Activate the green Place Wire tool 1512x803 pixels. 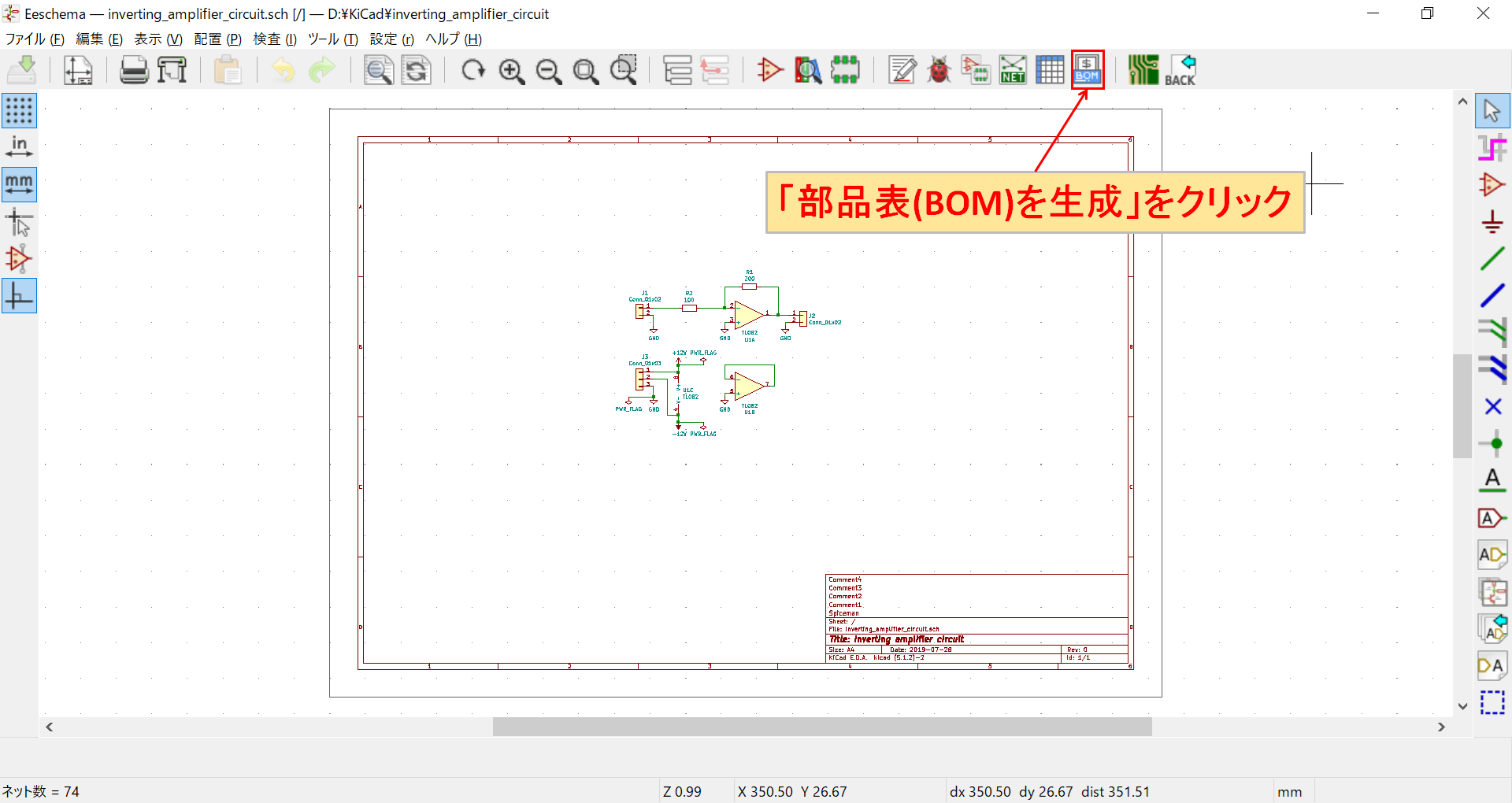coord(1492,258)
